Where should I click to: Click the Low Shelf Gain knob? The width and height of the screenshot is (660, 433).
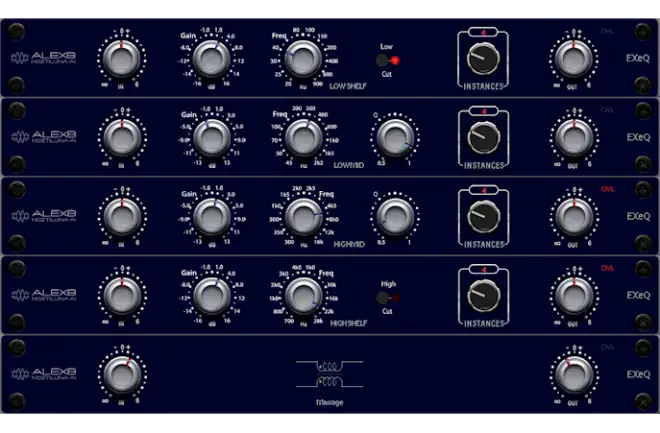[x=210, y=59]
